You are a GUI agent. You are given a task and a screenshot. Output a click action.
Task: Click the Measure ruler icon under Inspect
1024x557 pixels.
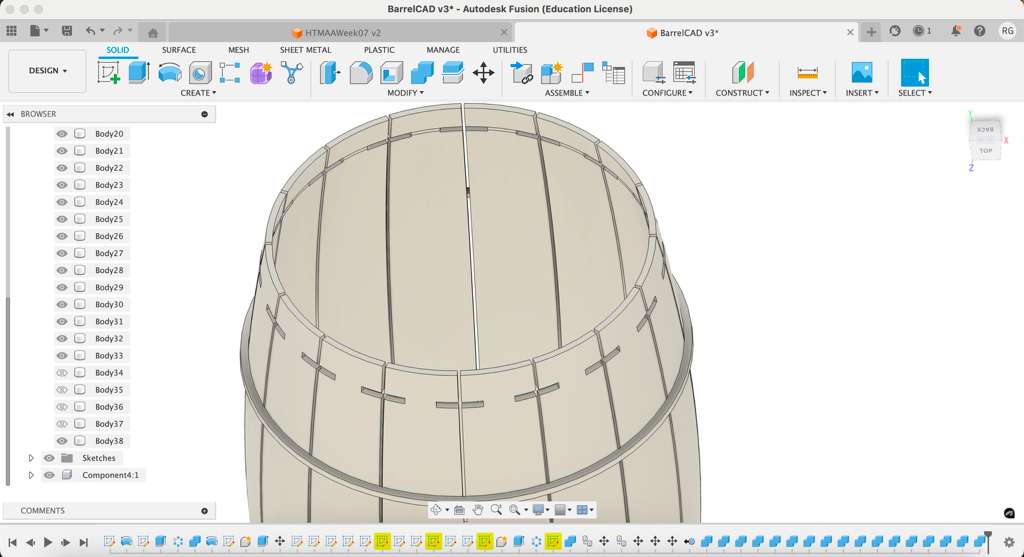click(x=807, y=72)
